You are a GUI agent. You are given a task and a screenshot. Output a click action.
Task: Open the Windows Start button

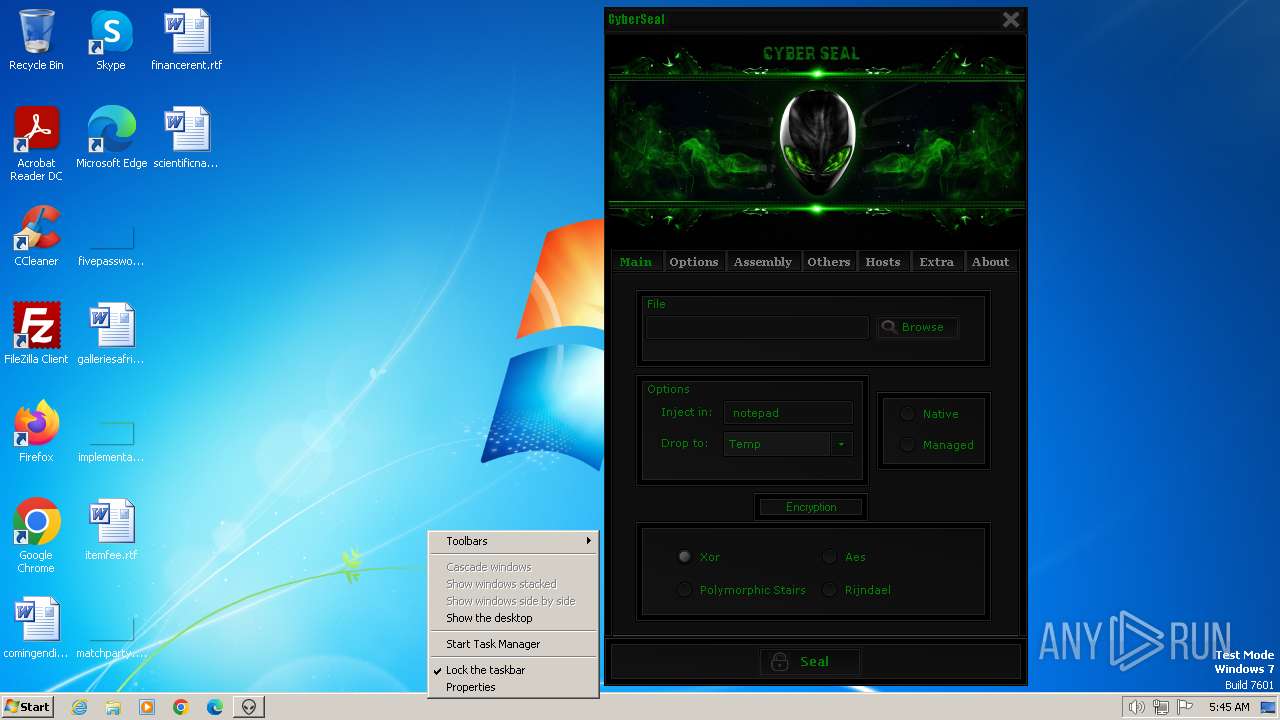[28, 707]
